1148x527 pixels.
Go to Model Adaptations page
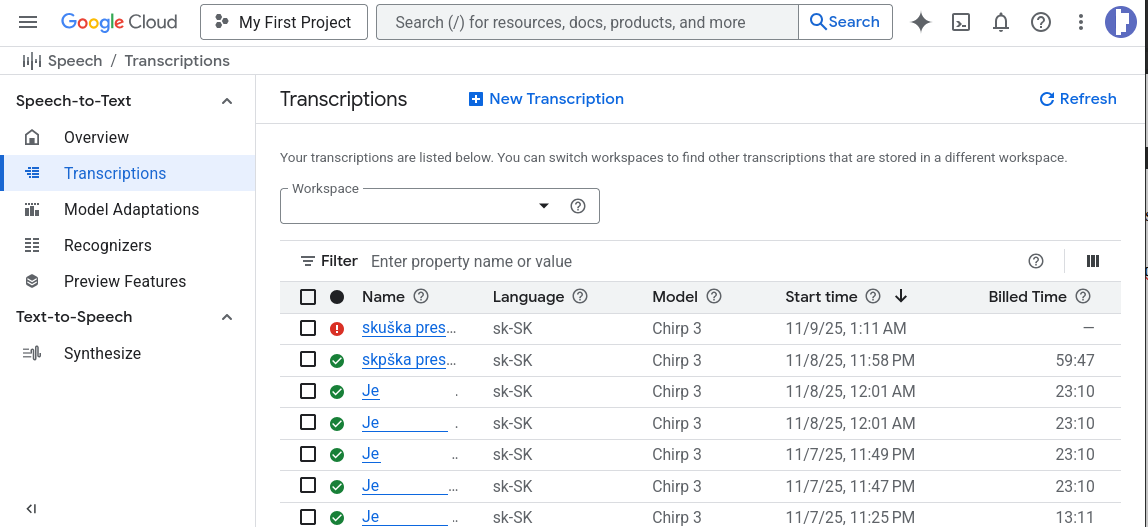131,209
